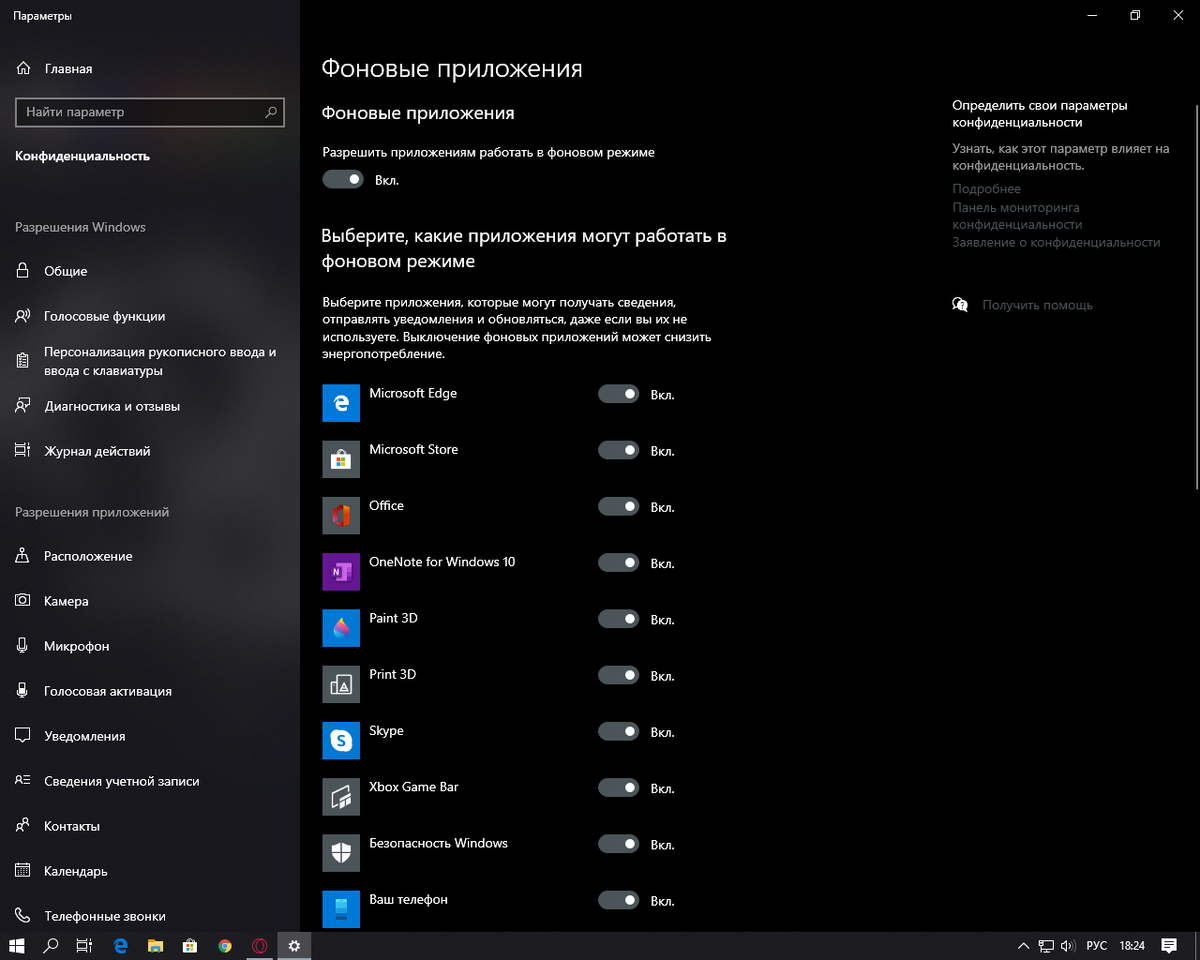Open Microsoft Store from the taskbar
The height and width of the screenshot is (960, 1200).
tap(190, 945)
